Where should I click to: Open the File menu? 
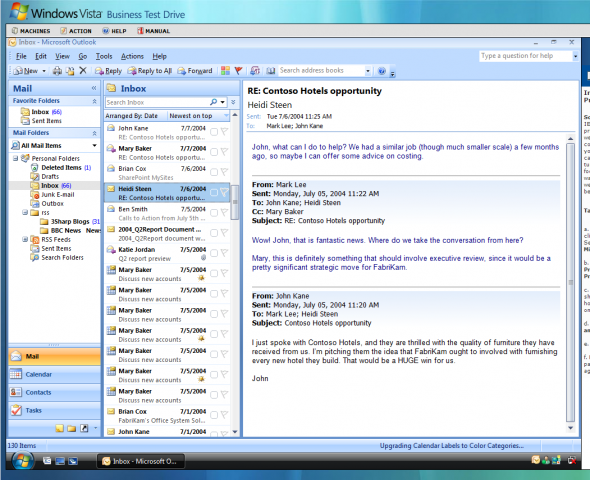(21, 56)
